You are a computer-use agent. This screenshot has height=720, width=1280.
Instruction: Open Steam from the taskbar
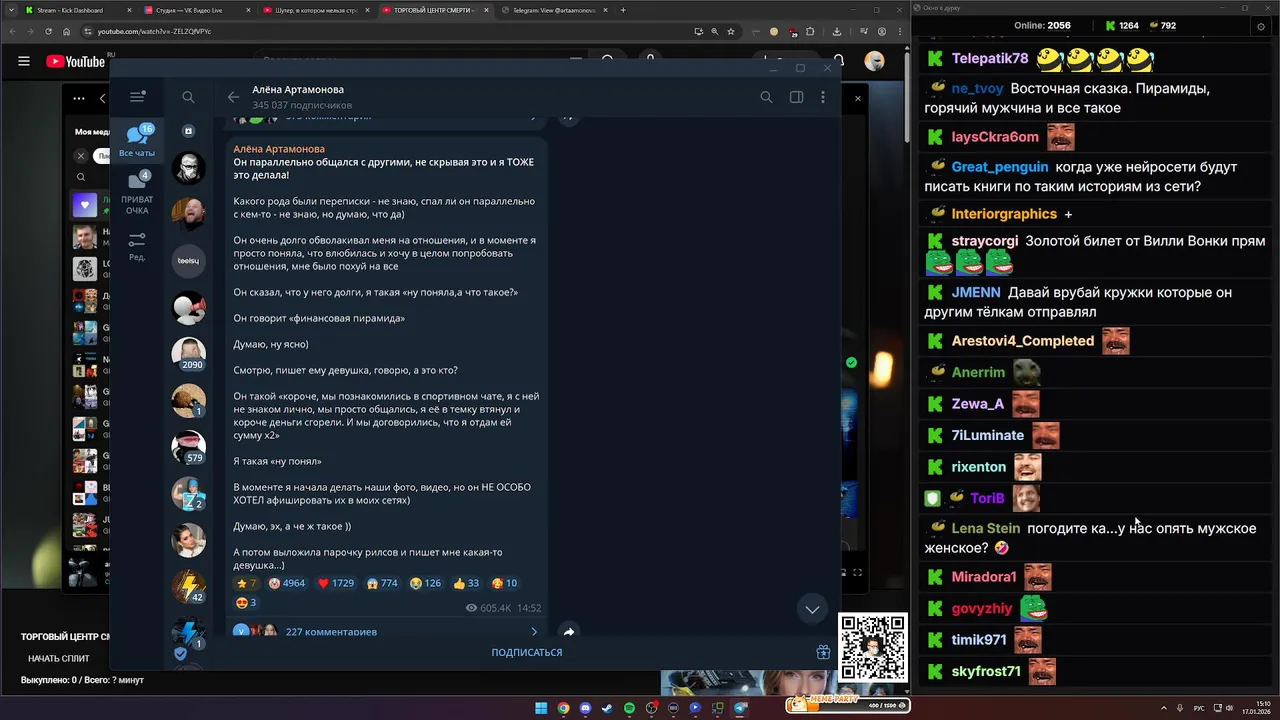[607, 708]
